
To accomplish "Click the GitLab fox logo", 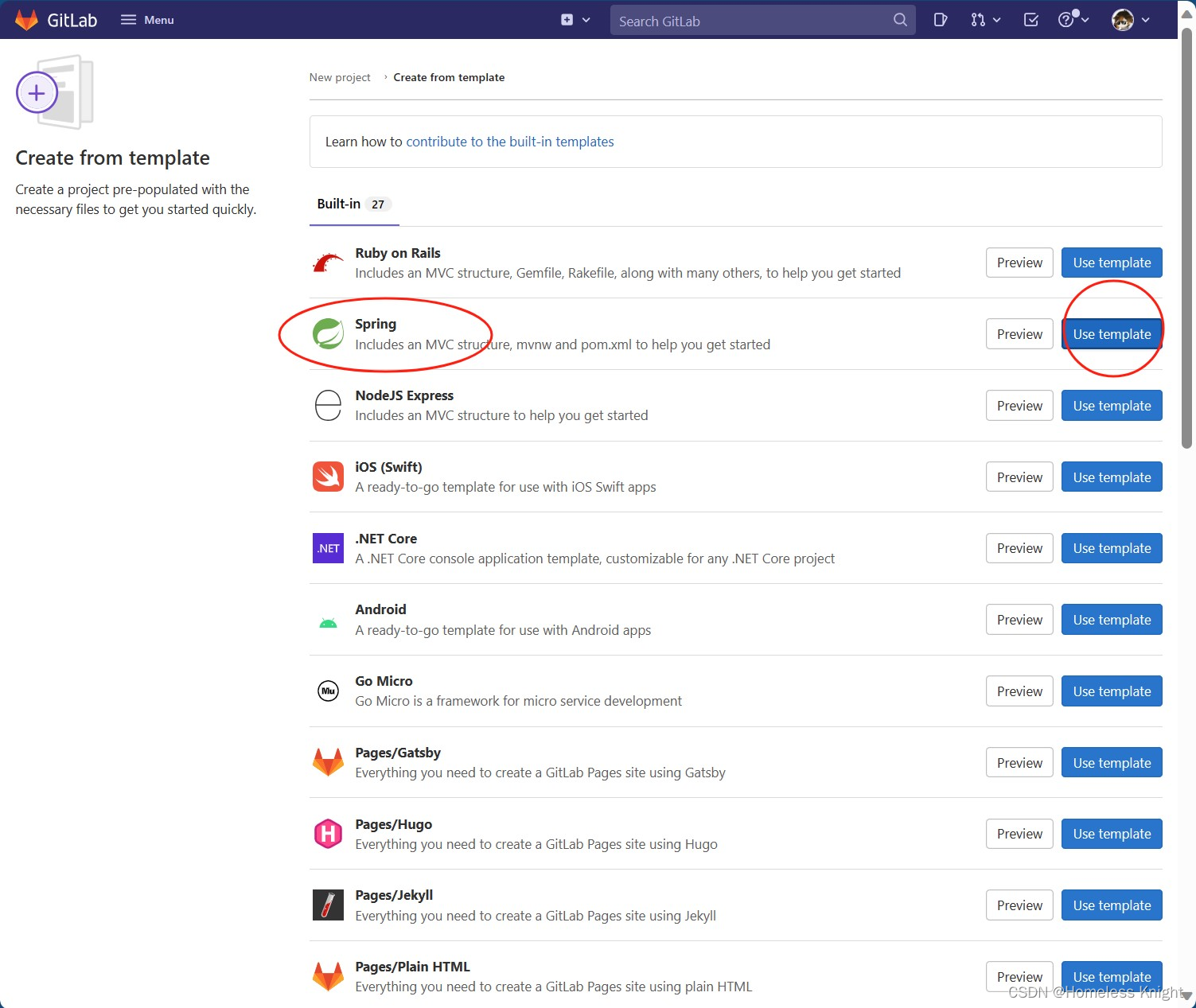I will pos(26,20).
